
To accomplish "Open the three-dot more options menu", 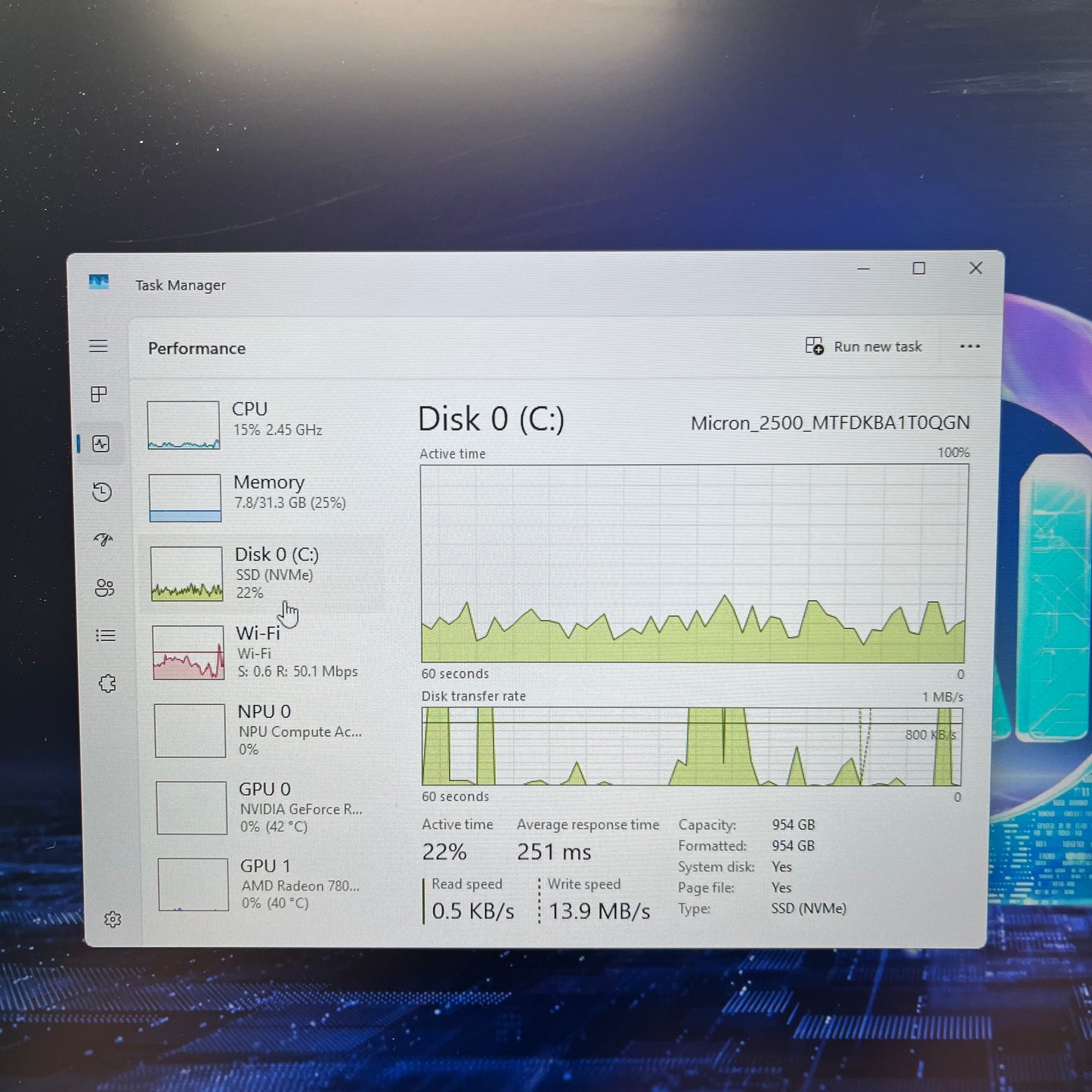I will tap(970, 346).
